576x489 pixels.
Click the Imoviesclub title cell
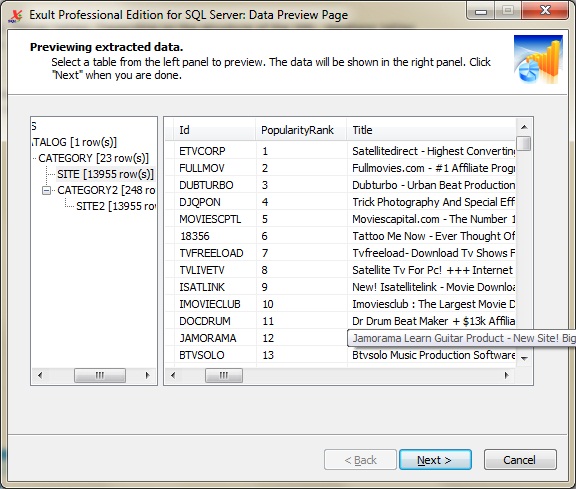[432, 304]
